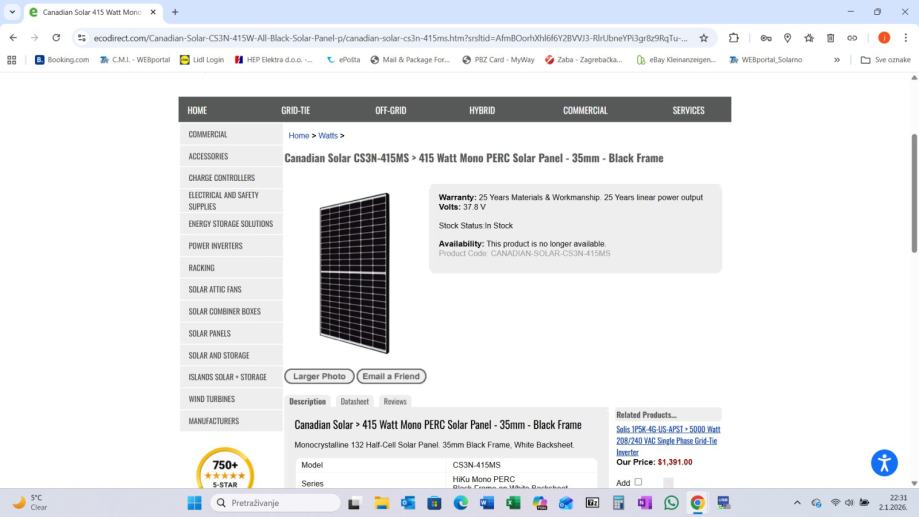Click the trash bin extension icon
The image size is (919, 517).
coord(830,38)
